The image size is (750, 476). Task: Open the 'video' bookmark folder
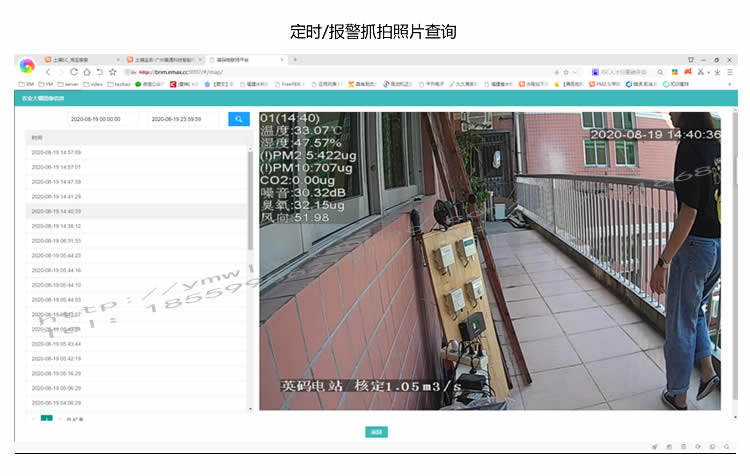click(x=93, y=84)
